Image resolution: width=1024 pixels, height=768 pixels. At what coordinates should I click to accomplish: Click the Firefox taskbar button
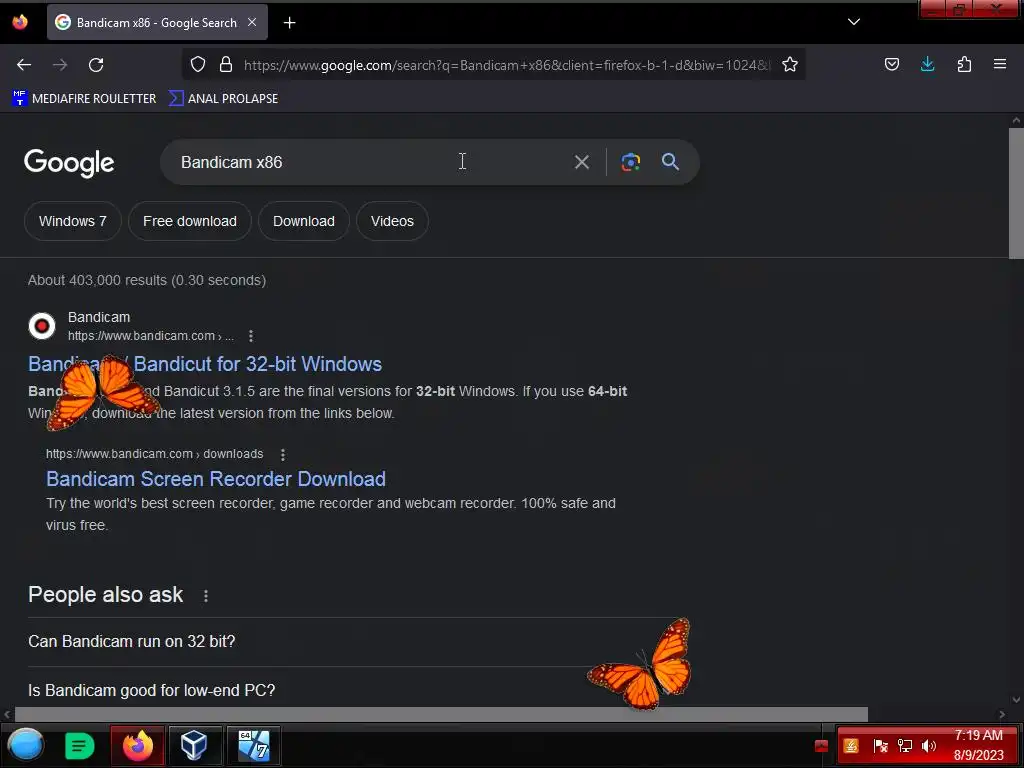138,745
